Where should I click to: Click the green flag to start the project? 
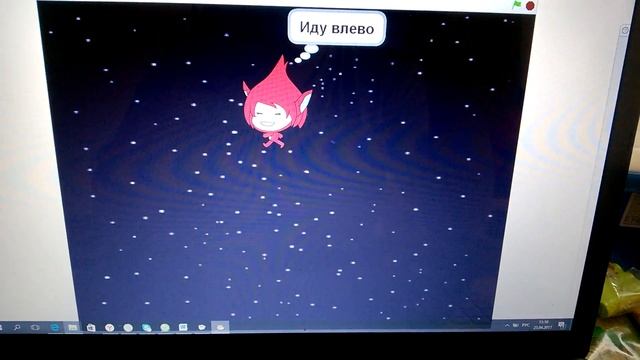tap(517, 5)
